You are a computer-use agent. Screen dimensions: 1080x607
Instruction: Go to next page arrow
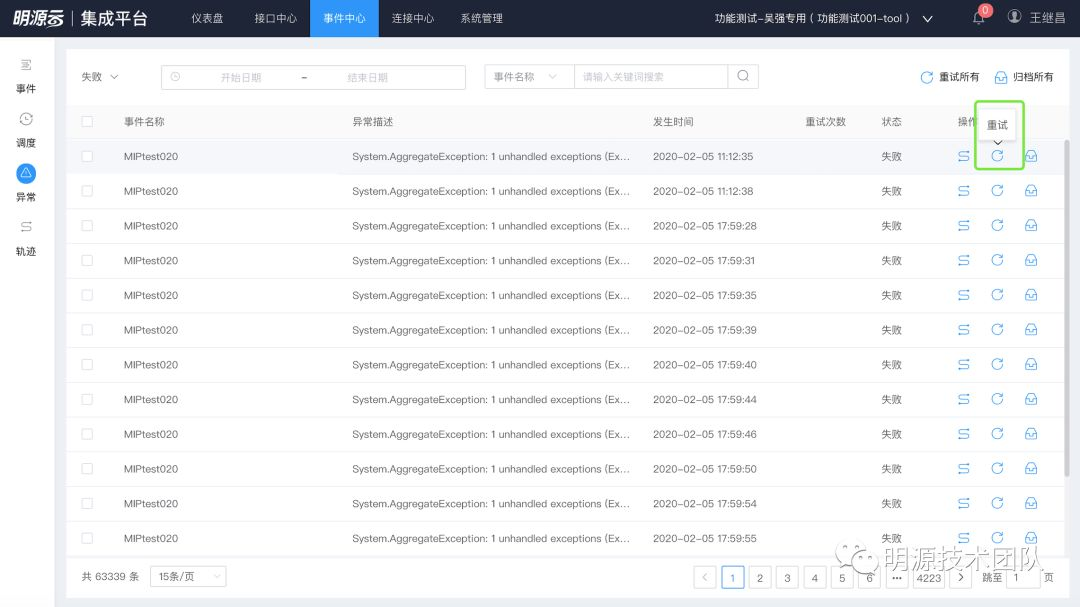click(x=960, y=577)
